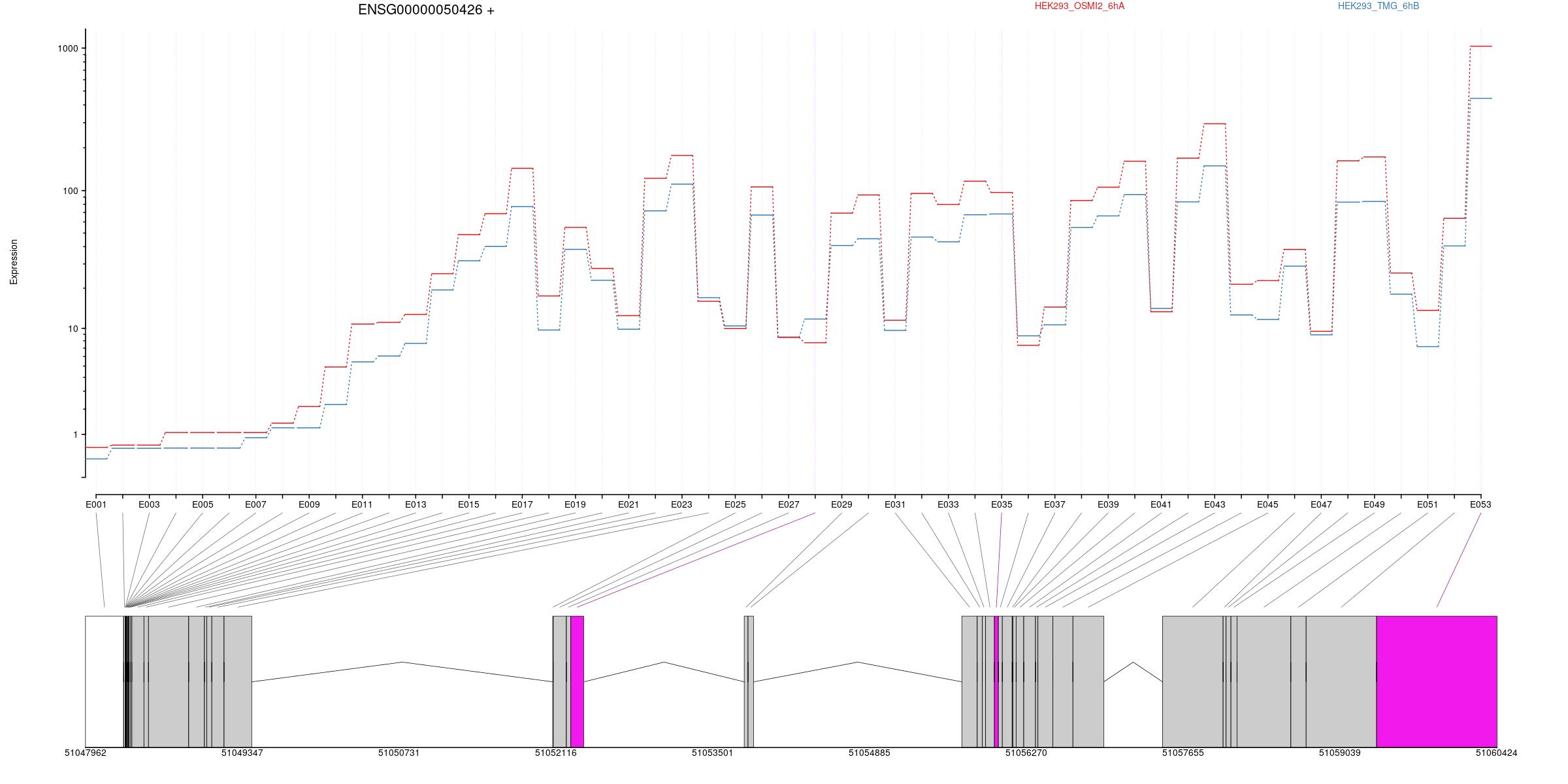Click genomic coordinate 51053501
Image resolution: width=1568 pixels, height=784 pixels.
click(713, 753)
